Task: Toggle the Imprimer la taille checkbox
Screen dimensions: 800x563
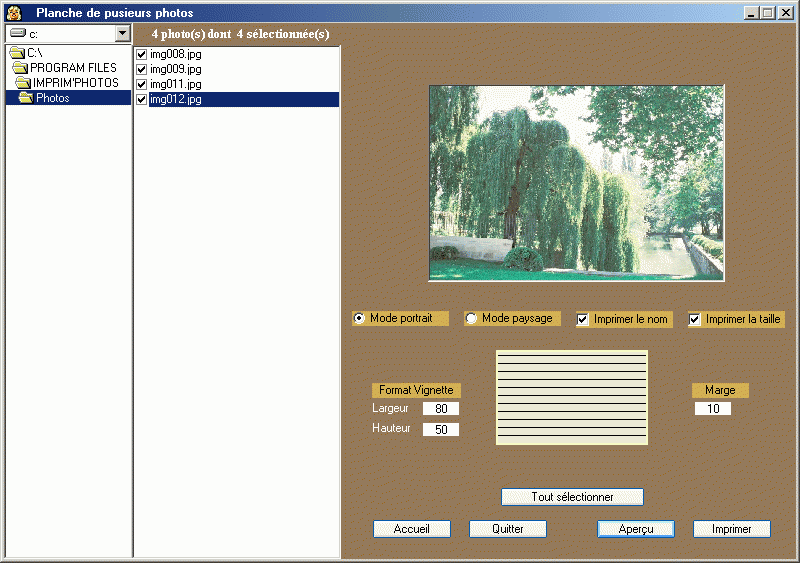Action: 694,320
